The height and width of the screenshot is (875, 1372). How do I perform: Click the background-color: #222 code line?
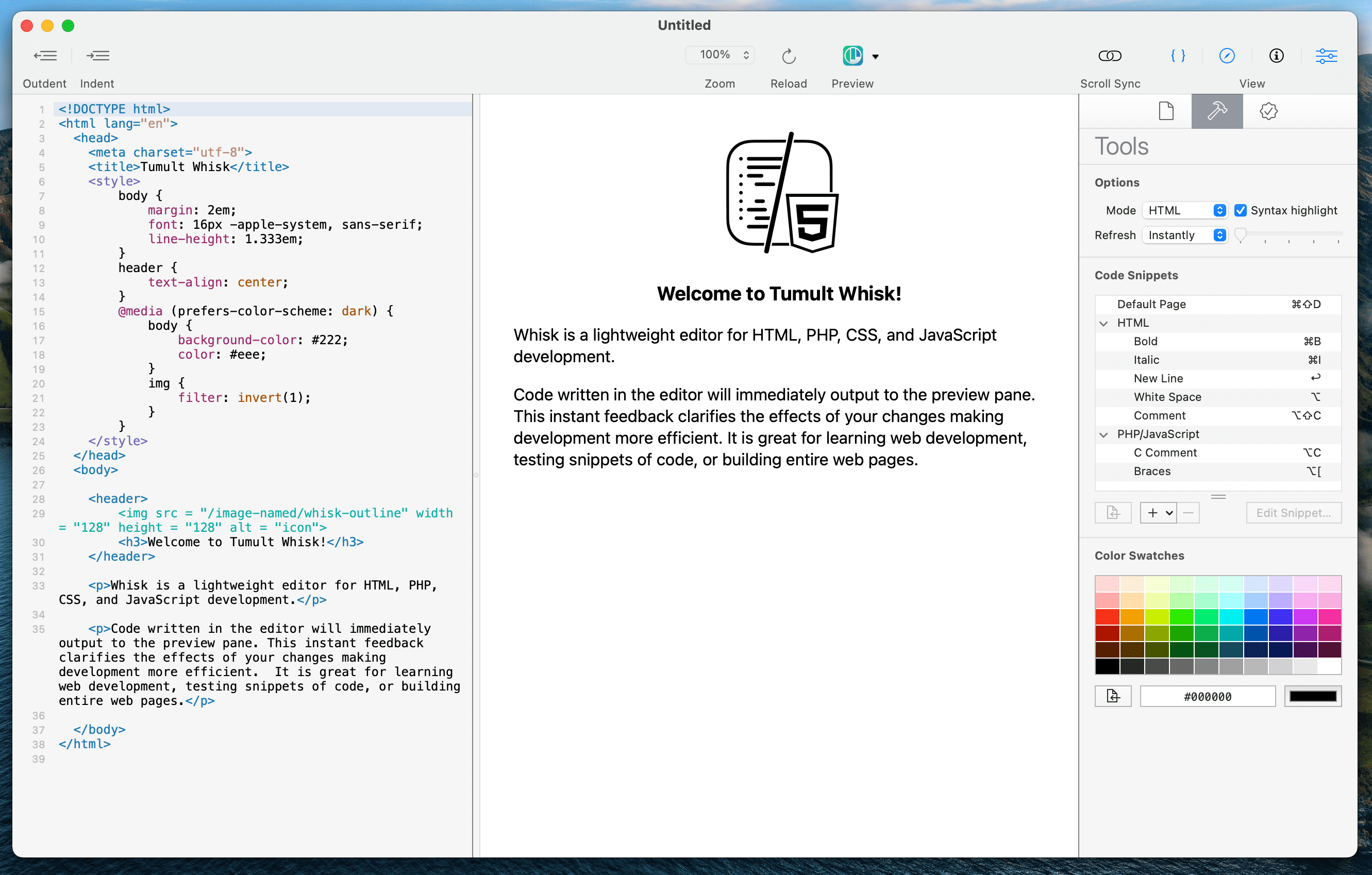tap(263, 340)
